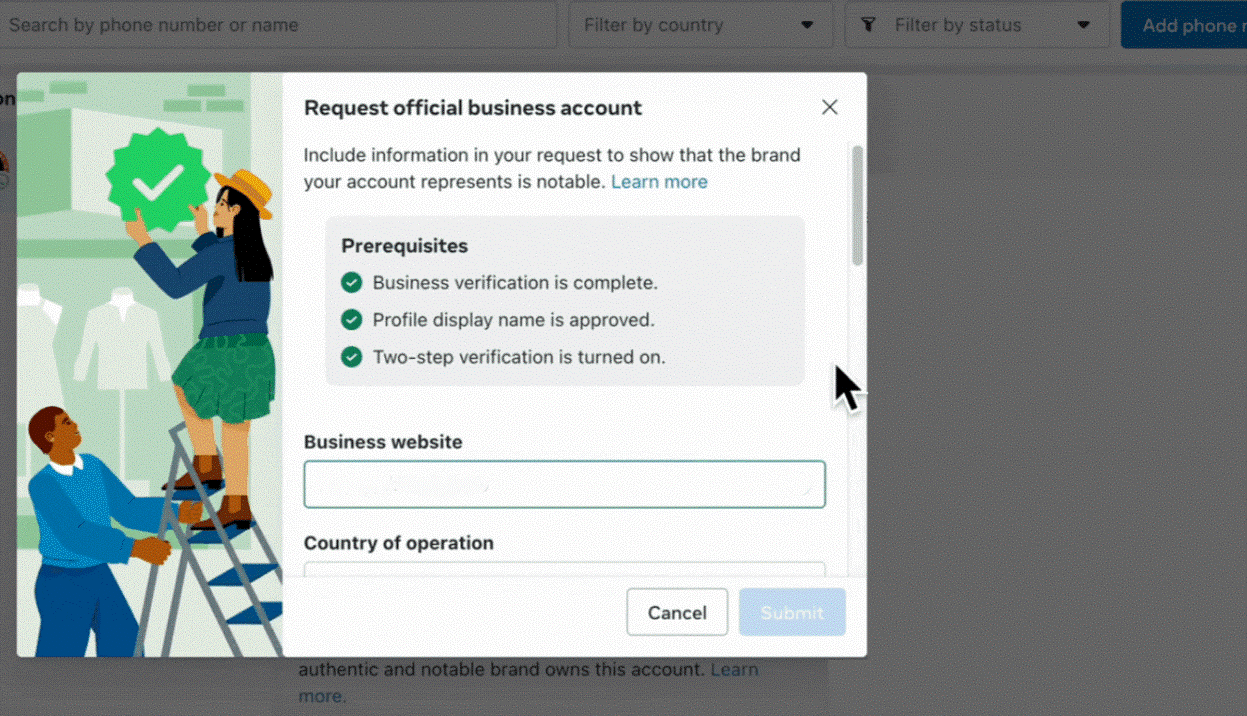Click the Cancel button
This screenshot has height=716, width=1247.
(677, 612)
